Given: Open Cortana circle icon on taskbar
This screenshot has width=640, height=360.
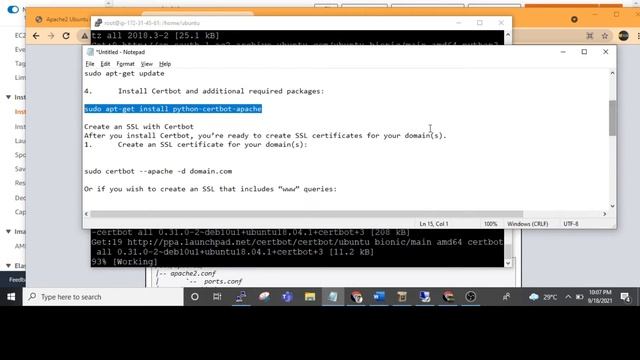Looking at the screenshot, I should [195, 297].
